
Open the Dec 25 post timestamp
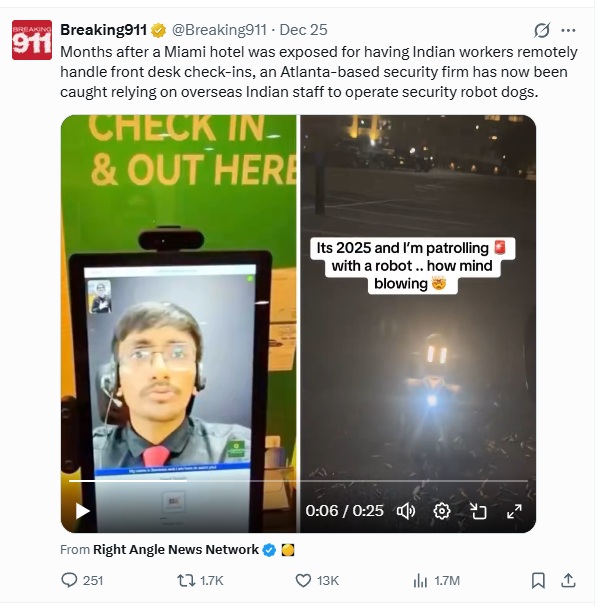point(303,30)
